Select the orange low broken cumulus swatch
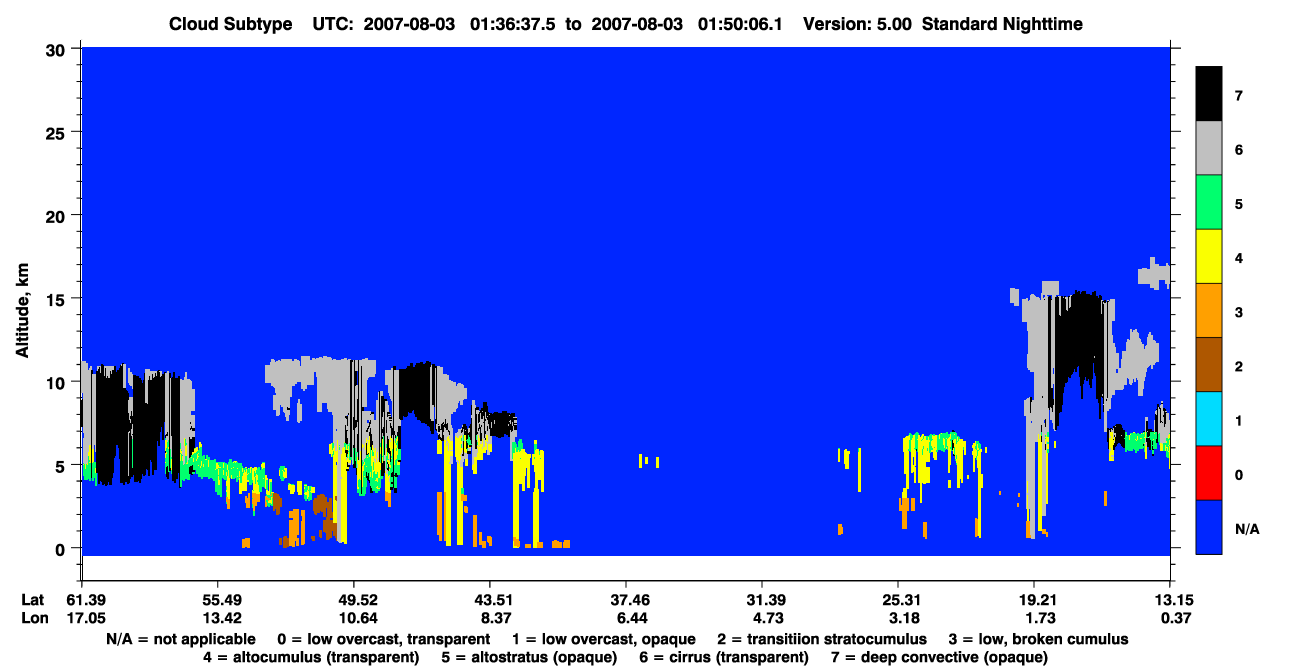This screenshot has height=667, width=1300. (1209, 311)
